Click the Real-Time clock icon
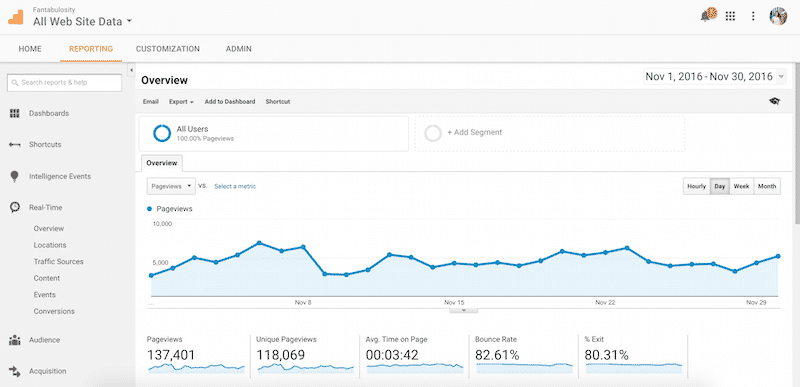This screenshot has width=800, height=387. click(x=15, y=207)
